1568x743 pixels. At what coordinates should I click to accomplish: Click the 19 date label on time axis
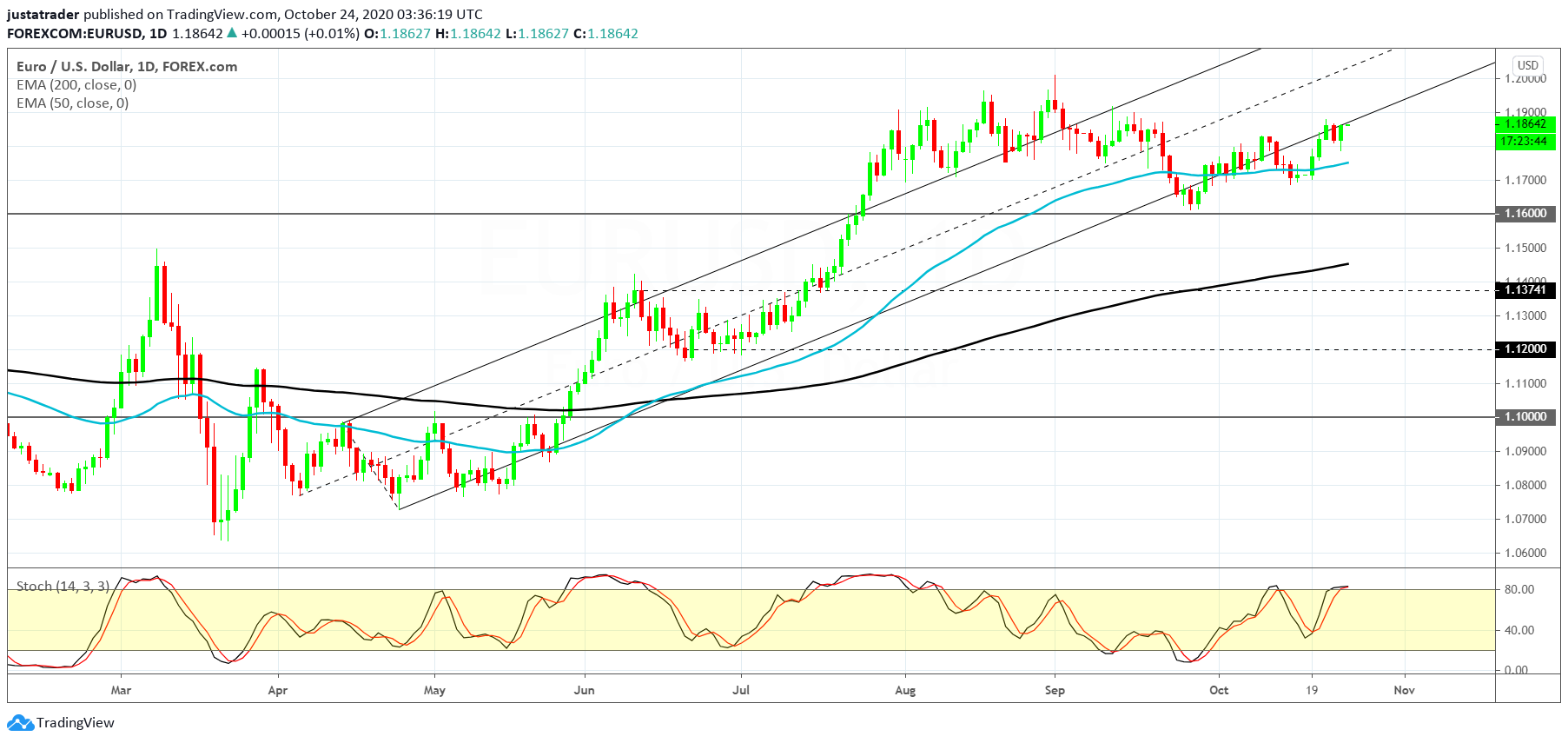1312,690
